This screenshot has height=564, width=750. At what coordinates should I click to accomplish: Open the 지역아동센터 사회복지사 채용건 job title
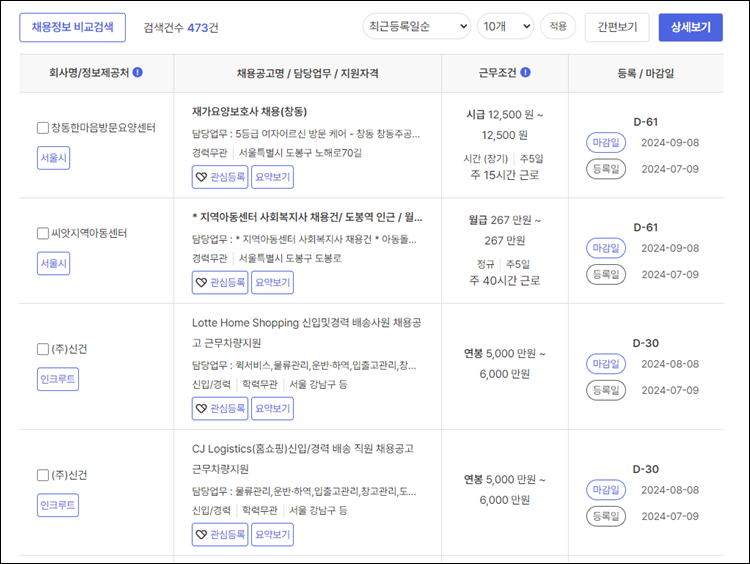(307, 217)
